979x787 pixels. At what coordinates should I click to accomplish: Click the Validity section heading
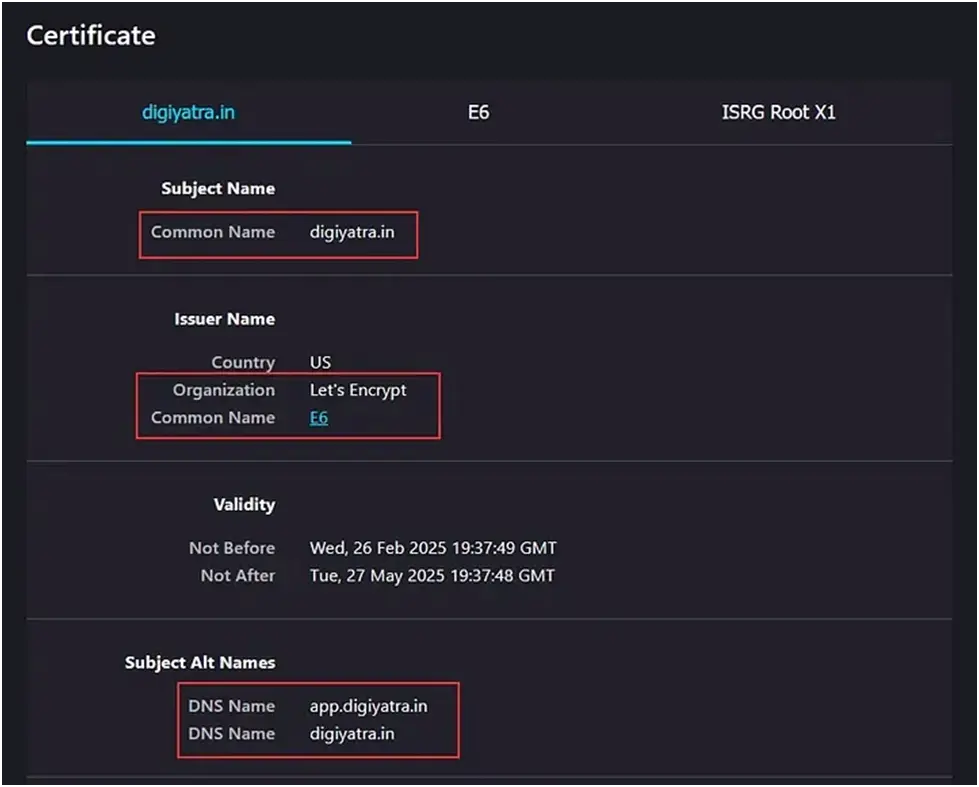[x=244, y=504]
